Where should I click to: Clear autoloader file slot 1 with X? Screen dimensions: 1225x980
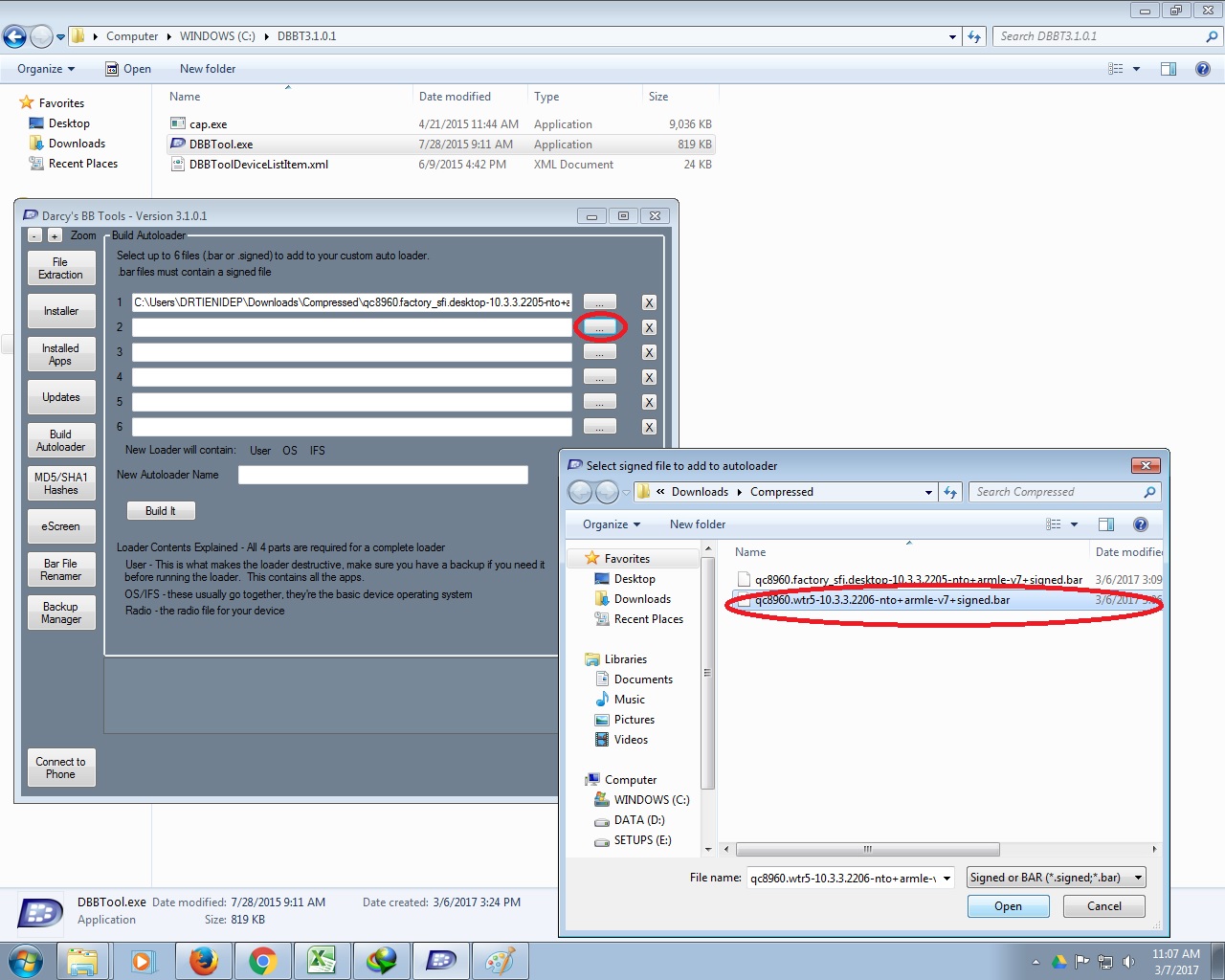click(649, 302)
